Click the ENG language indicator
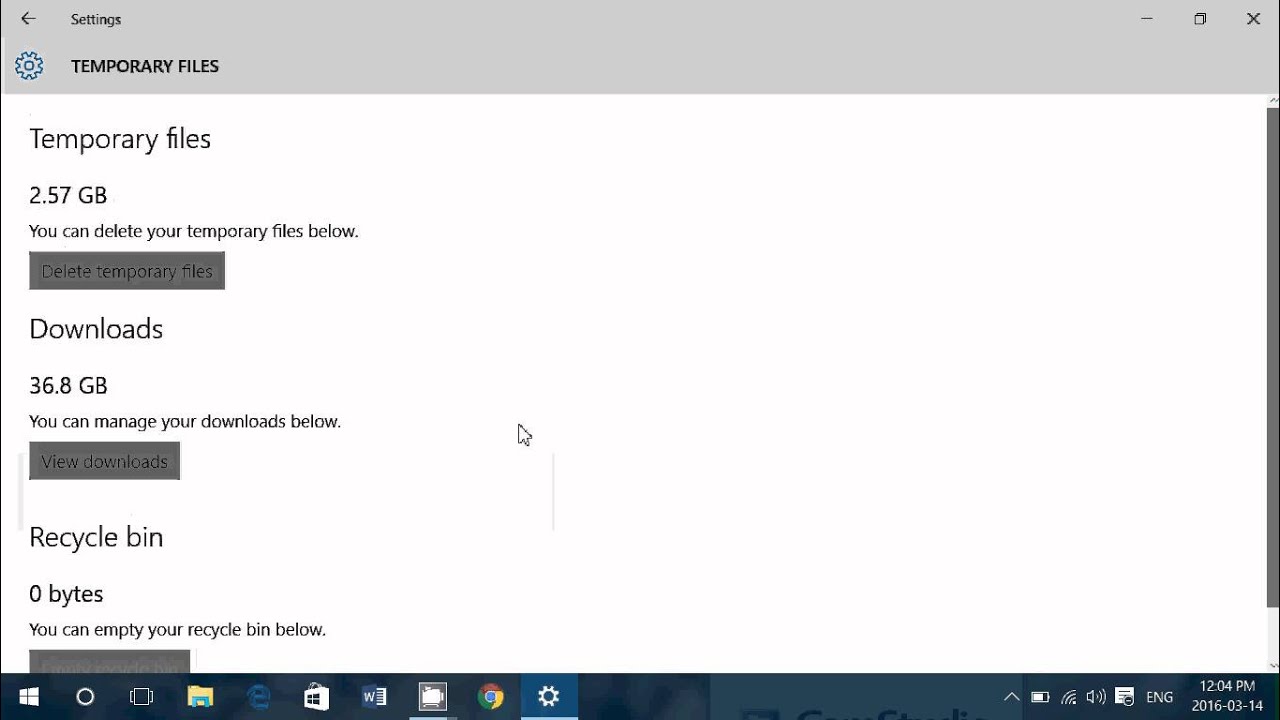The height and width of the screenshot is (720, 1280). [x=1160, y=697]
